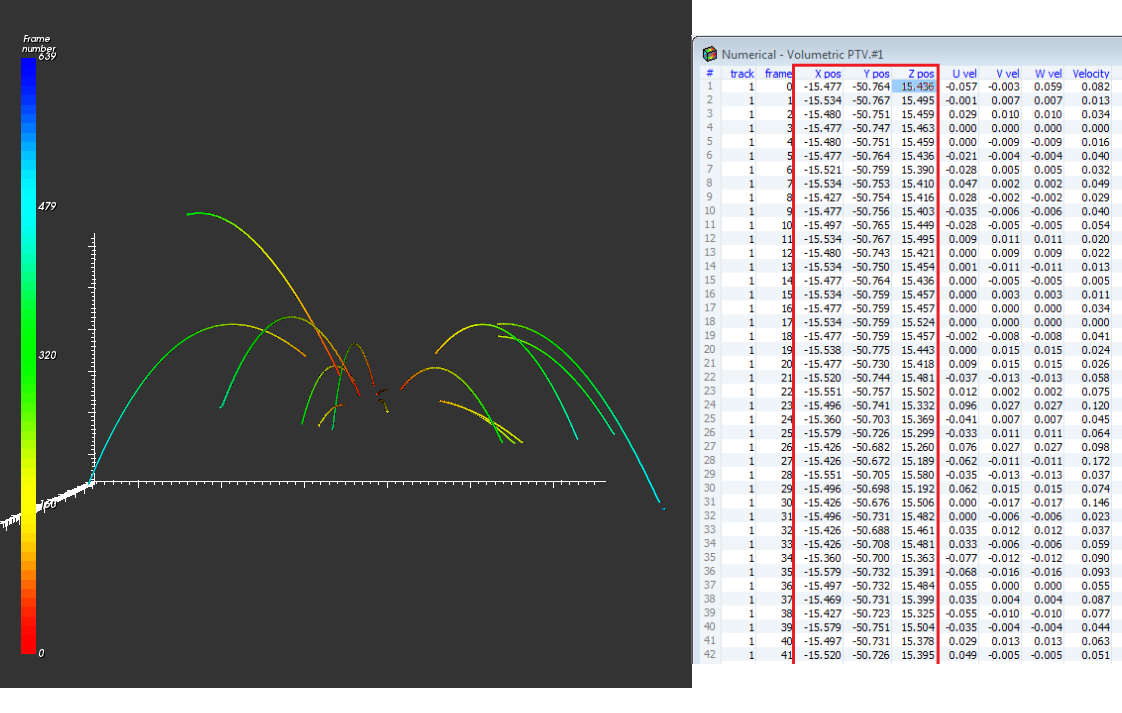Sort the table by the V vel column
This screenshot has height=713, width=1122.
(1006, 73)
